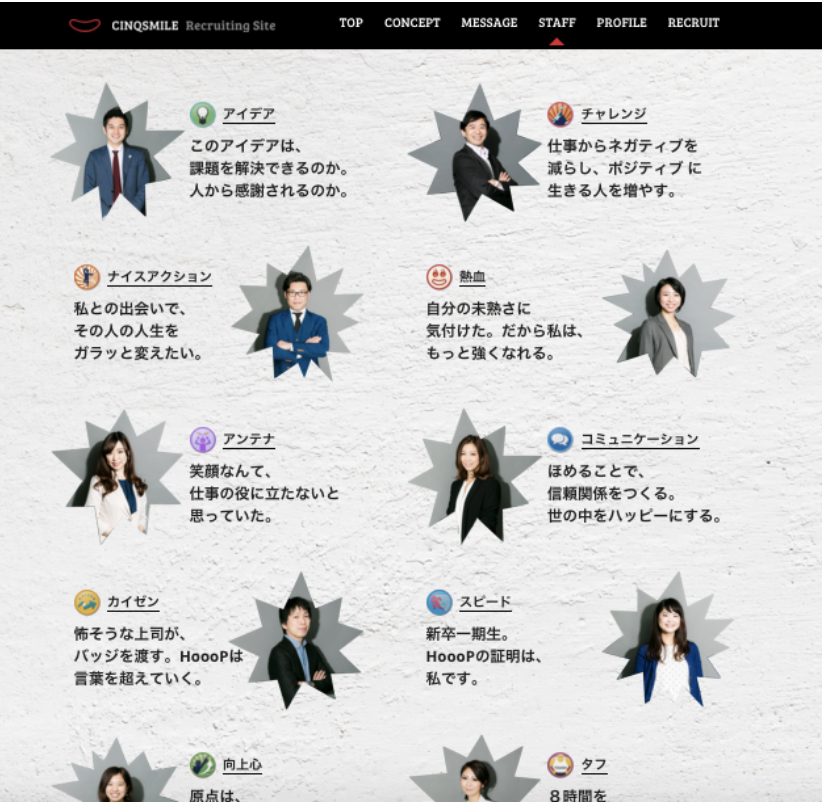Open the スピード staff link
Image resolution: width=824 pixels, height=802 pixels.
(x=485, y=602)
